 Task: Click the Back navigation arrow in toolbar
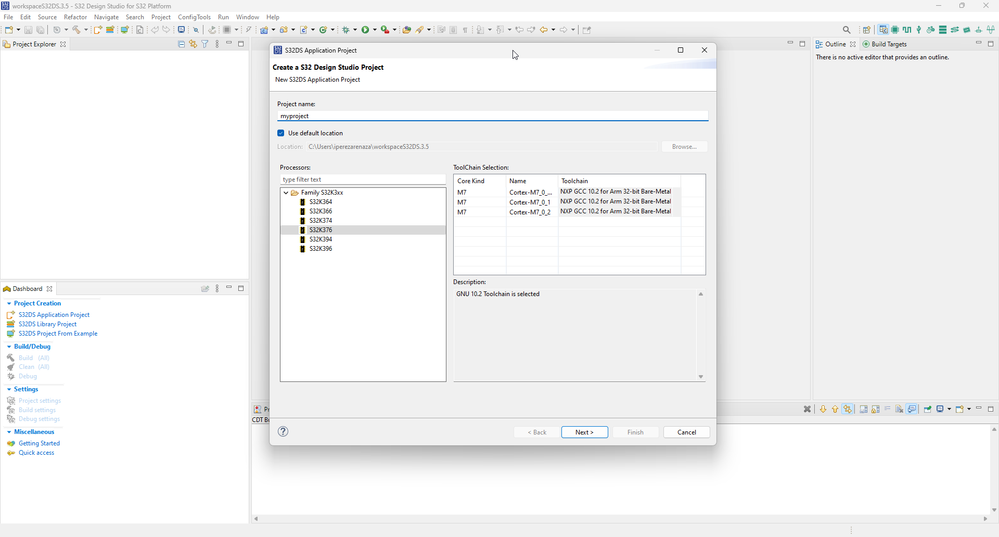(543, 29)
